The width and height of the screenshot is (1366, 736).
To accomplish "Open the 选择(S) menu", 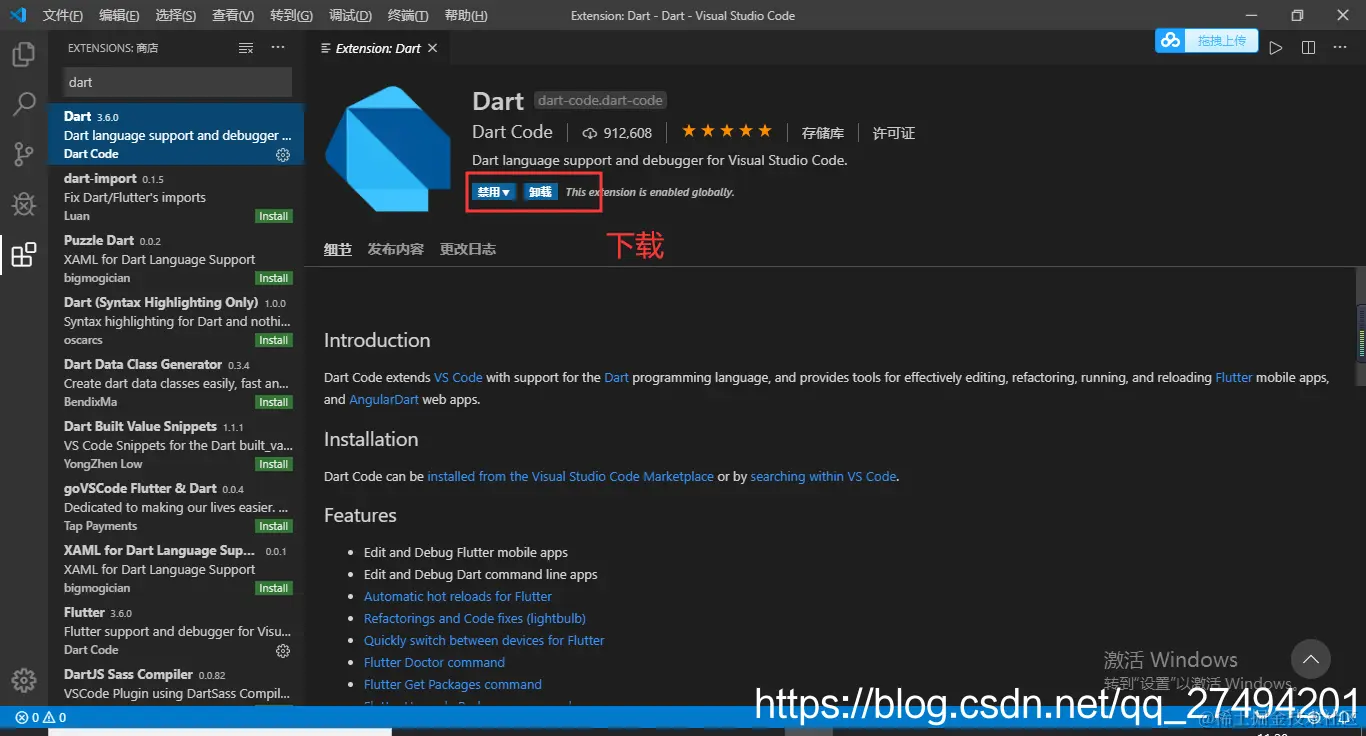I will (x=176, y=15).
